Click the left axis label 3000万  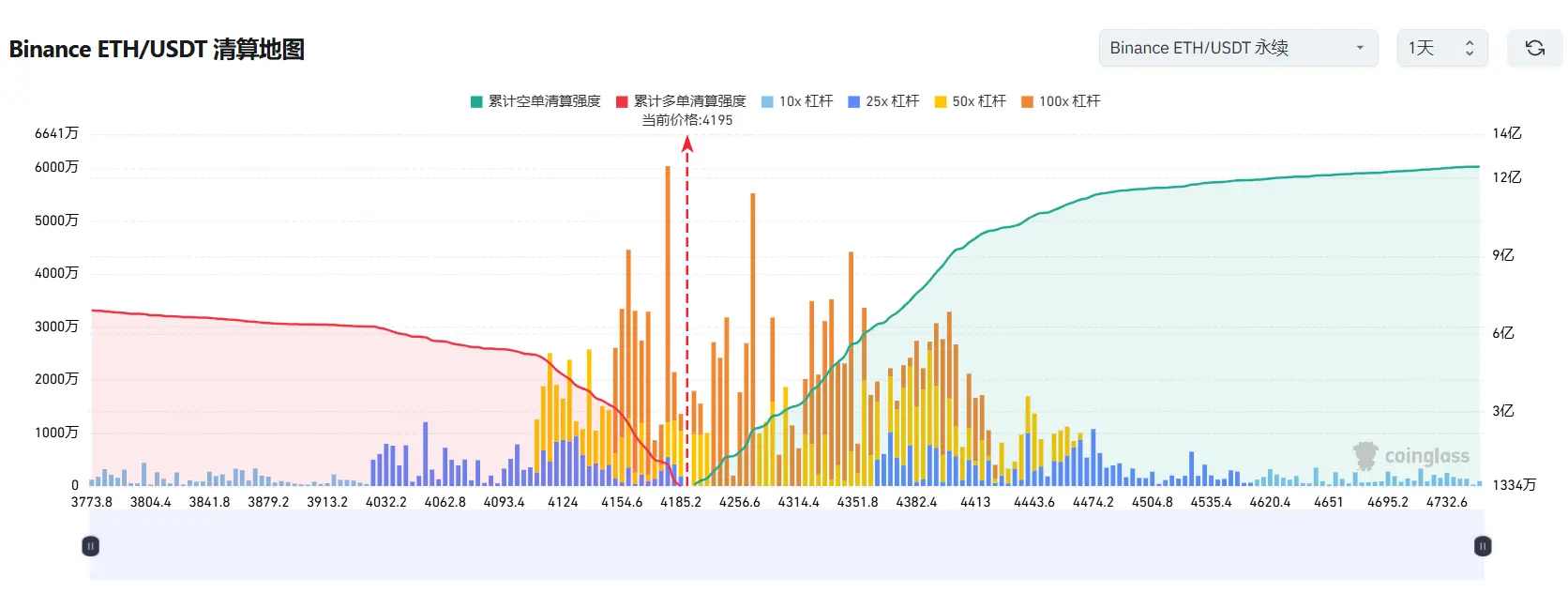(56, 327)
